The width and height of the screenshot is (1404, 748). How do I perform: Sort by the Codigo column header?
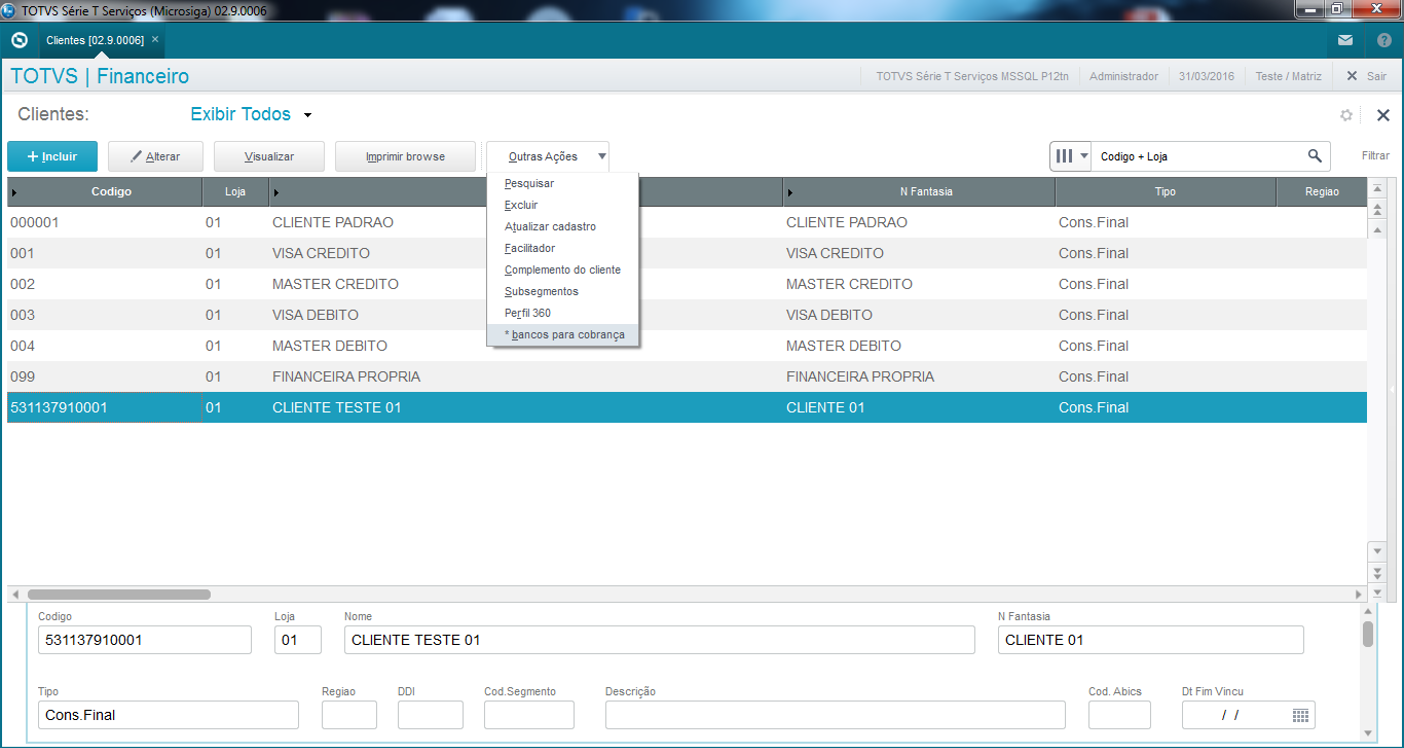(x=111, y=192)
